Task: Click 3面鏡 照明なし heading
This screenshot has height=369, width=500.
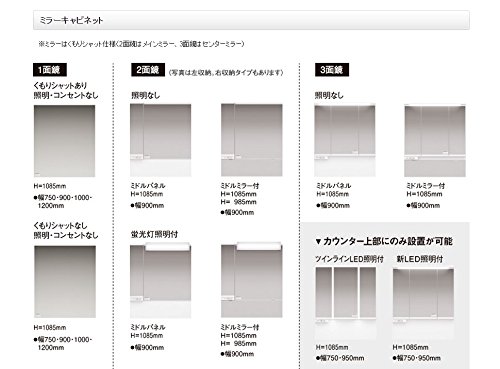Action: coord(329,96)
